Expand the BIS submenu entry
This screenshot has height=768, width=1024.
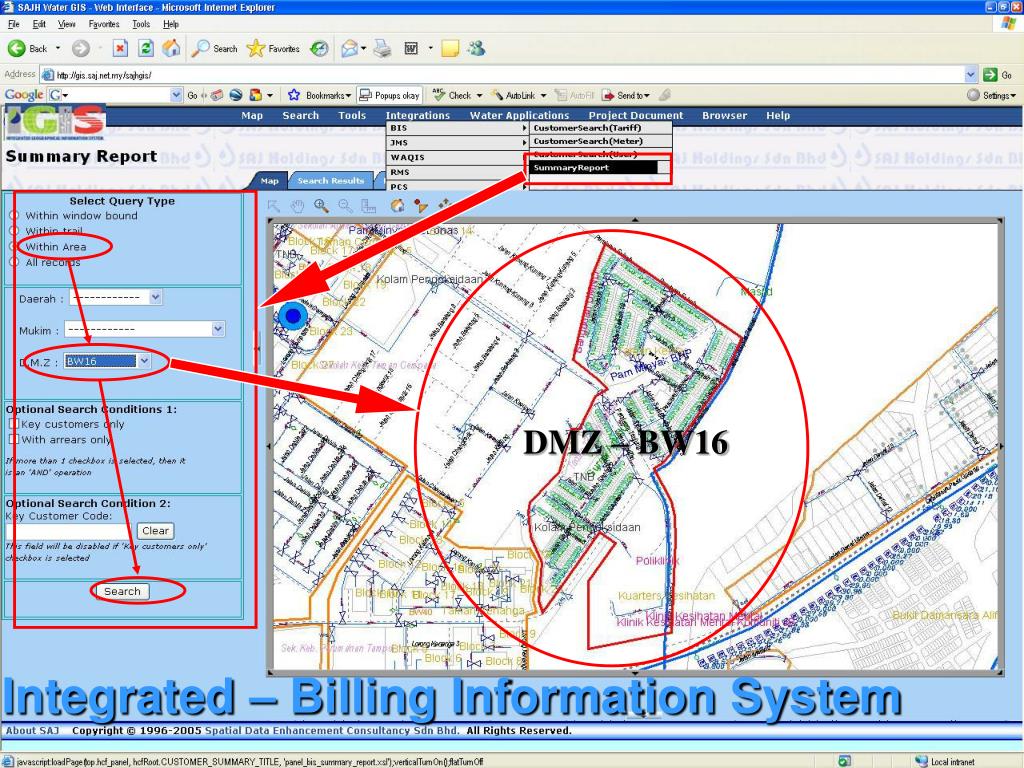point(457,128)
